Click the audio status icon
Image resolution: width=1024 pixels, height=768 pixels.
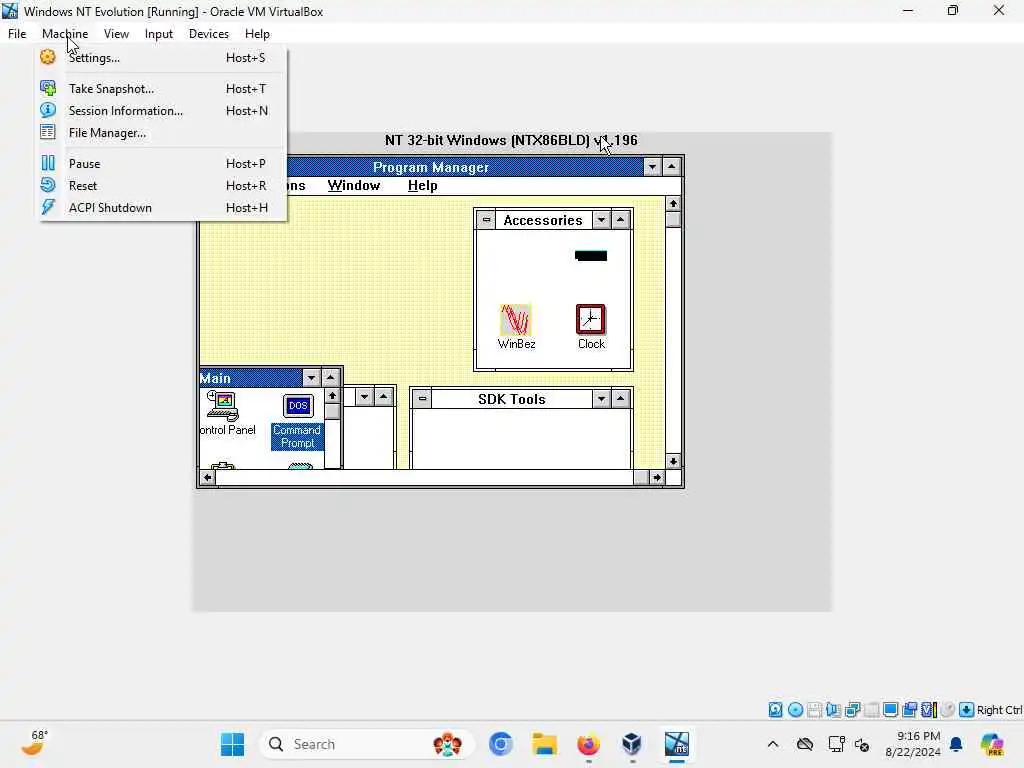[x=833, y=710]
